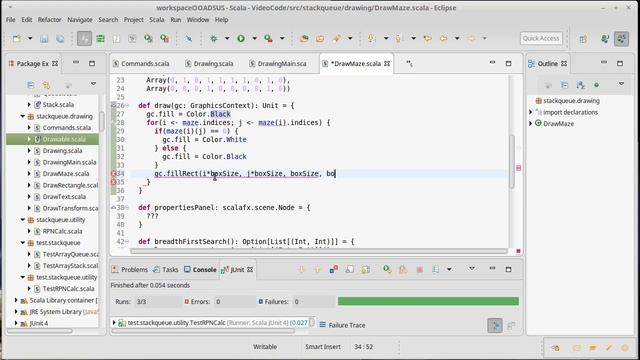Click the Failure Trace stack filter icon
This screenshot has height=360, width=640.
tap(495, 325)
